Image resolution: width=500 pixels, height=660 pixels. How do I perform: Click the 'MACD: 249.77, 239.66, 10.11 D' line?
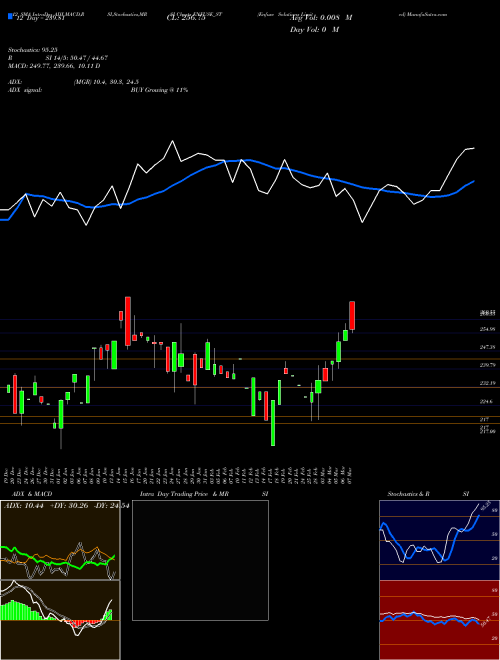click(54, 66)
